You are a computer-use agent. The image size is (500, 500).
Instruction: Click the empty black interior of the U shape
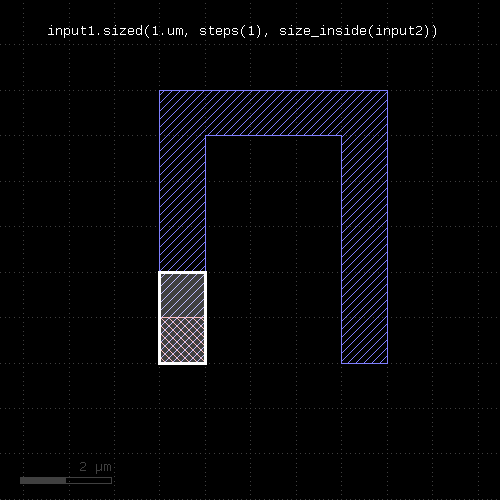point(273,249)
